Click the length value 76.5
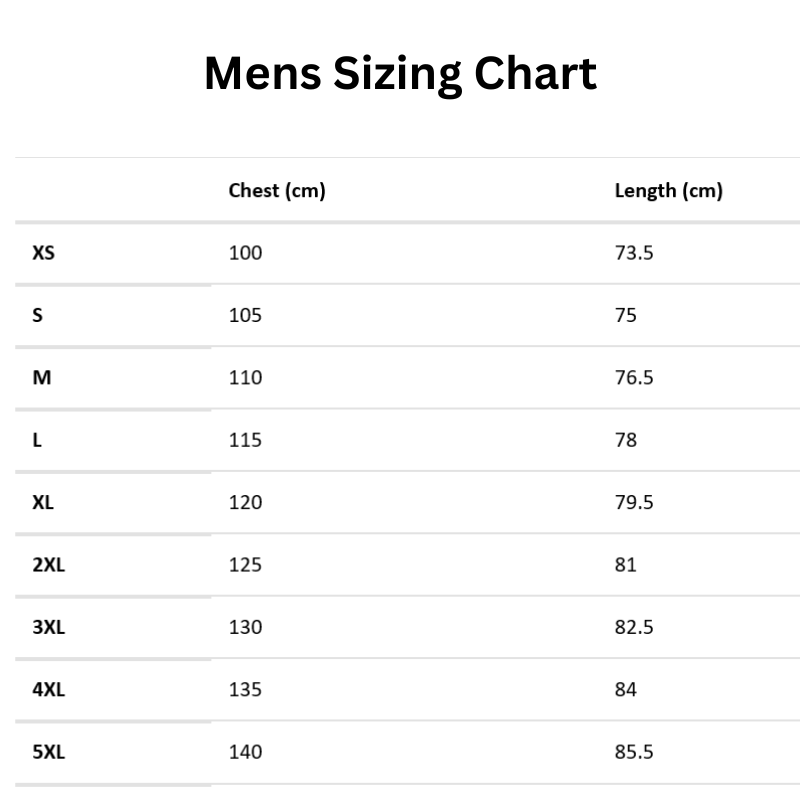The image size is (800, 800). [x=634, y=378]
